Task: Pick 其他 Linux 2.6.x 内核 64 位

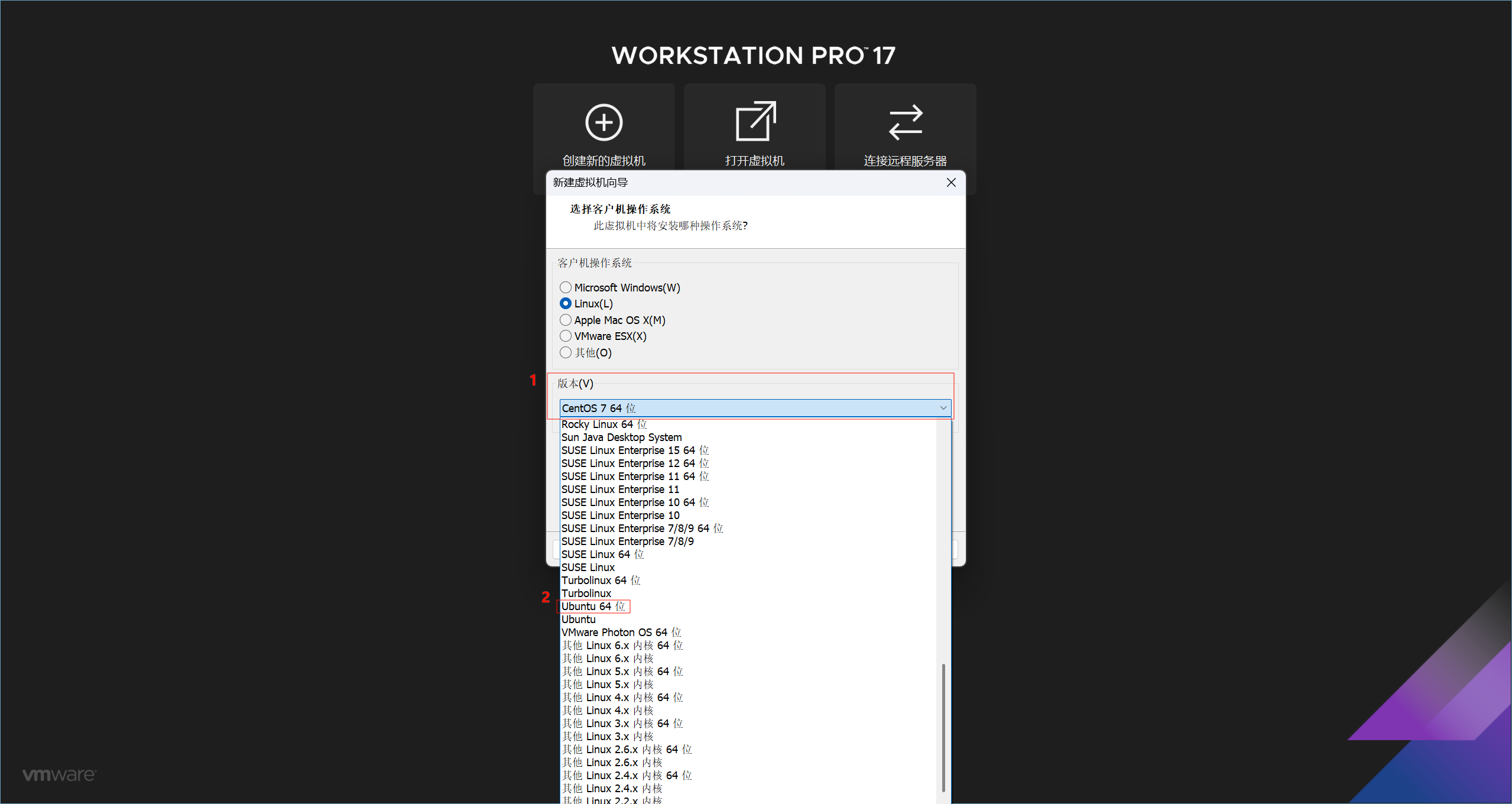Action: click(748, 750)
